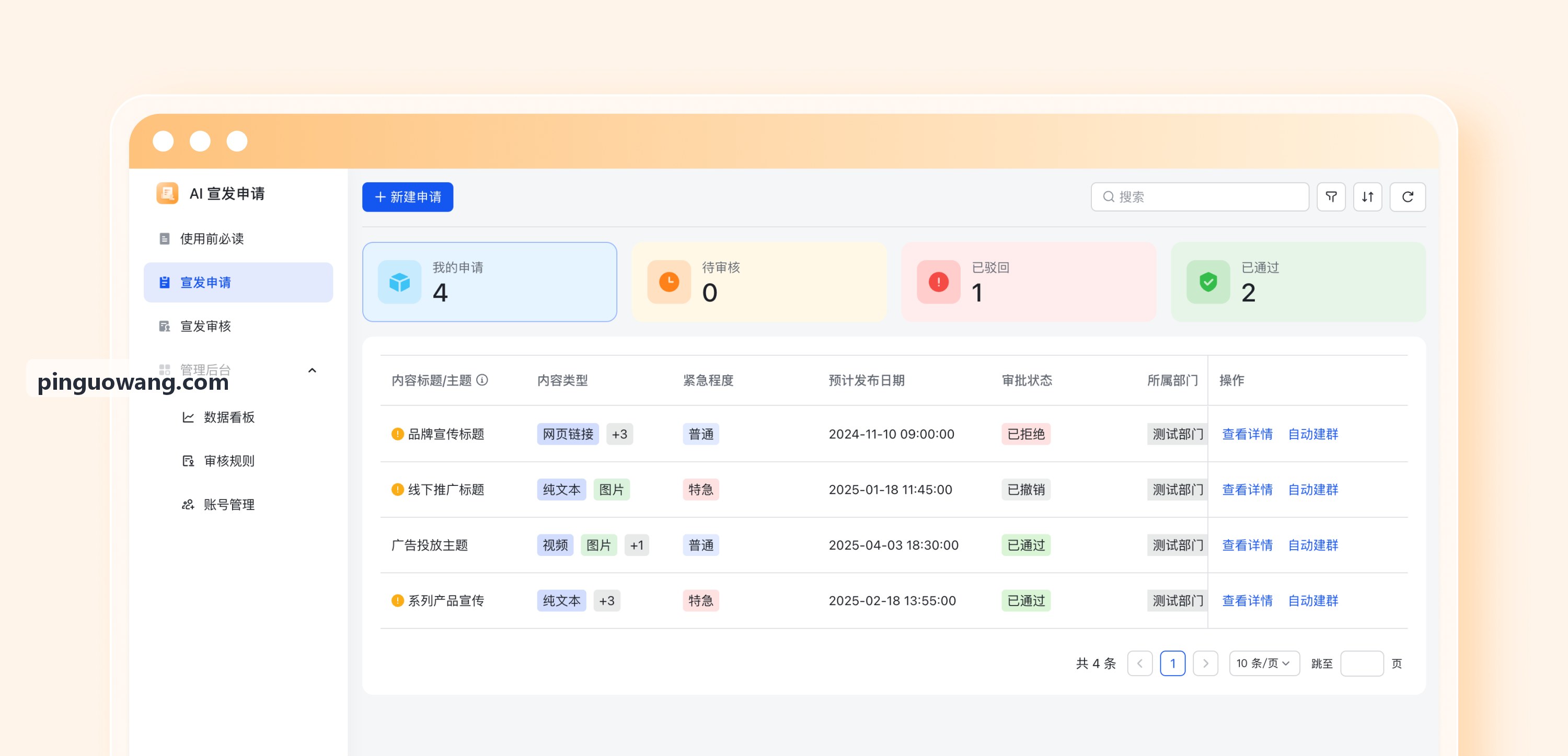
Task: Click the 数据看板 chart icon
Action: click(188, 417)
